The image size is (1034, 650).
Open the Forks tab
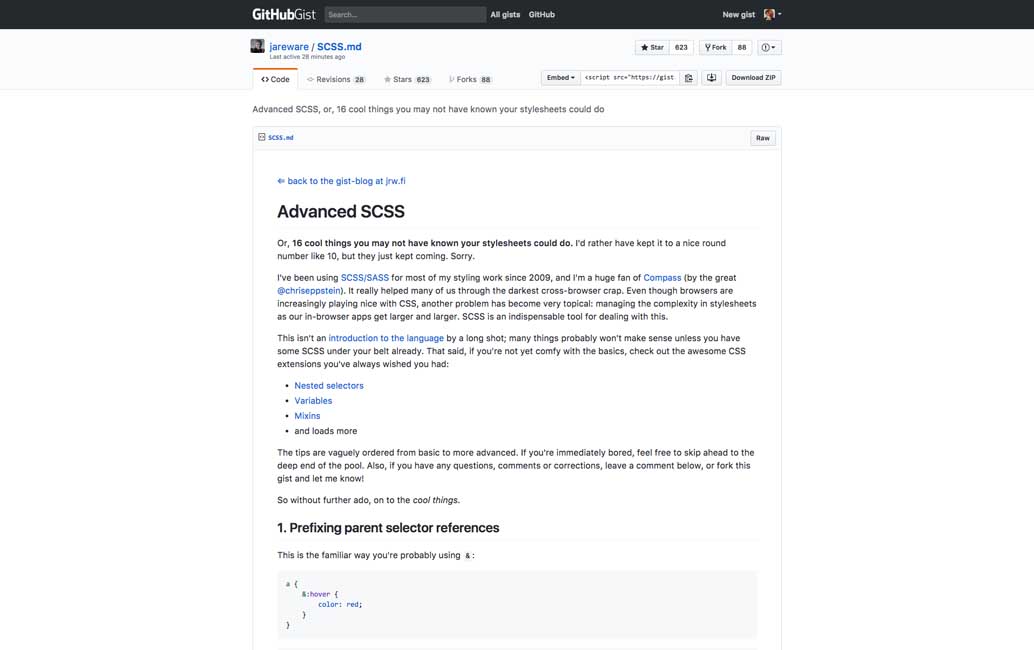470,79
